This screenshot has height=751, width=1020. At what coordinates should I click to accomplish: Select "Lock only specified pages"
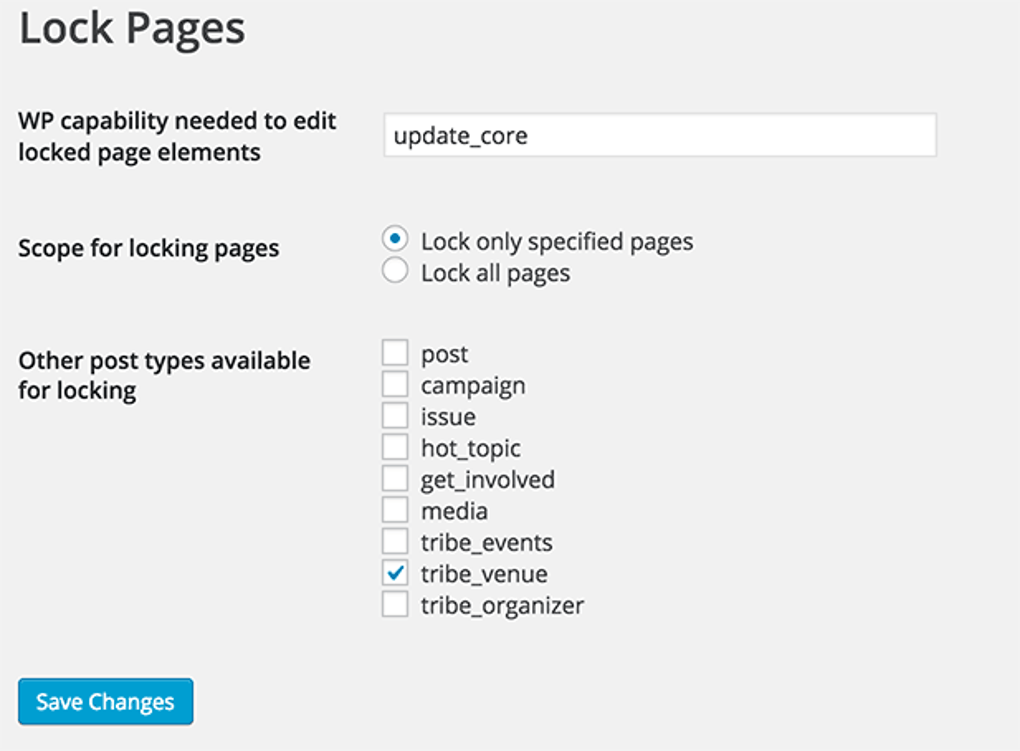(x=394, y=240)
